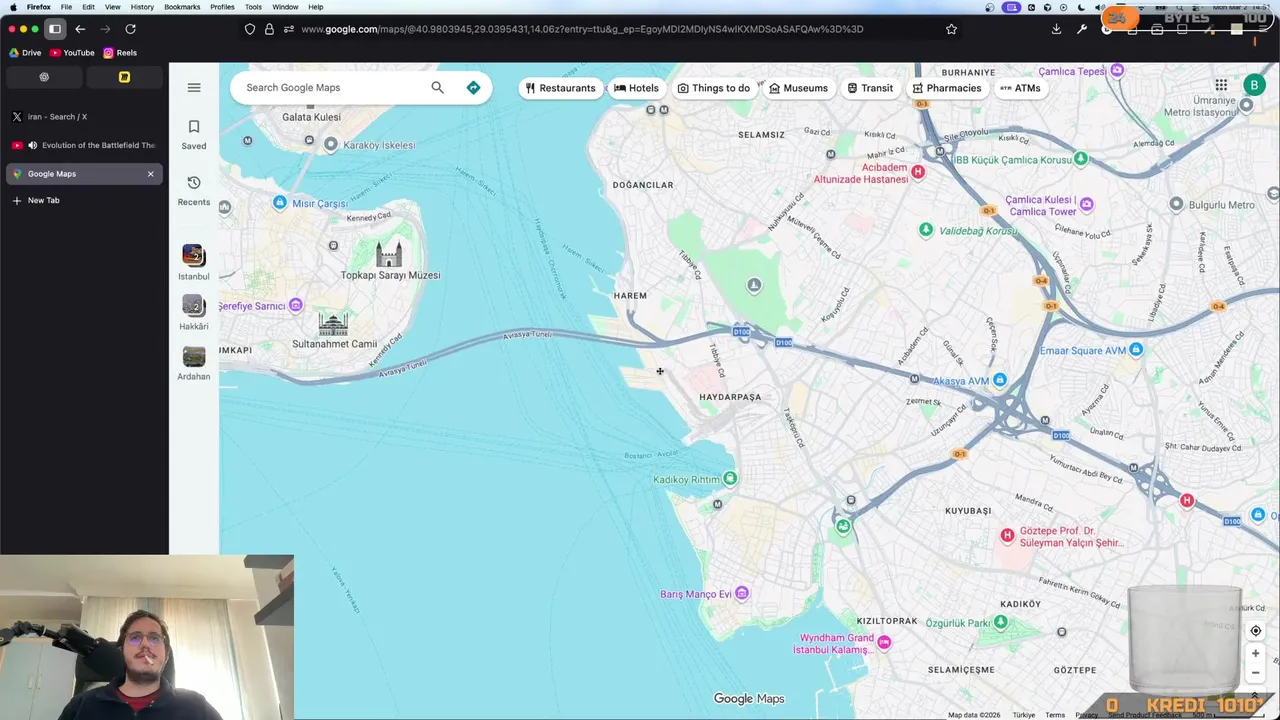
Task: Select the Barış Manço Evi museum pin
Action: (x=741, y=594)
